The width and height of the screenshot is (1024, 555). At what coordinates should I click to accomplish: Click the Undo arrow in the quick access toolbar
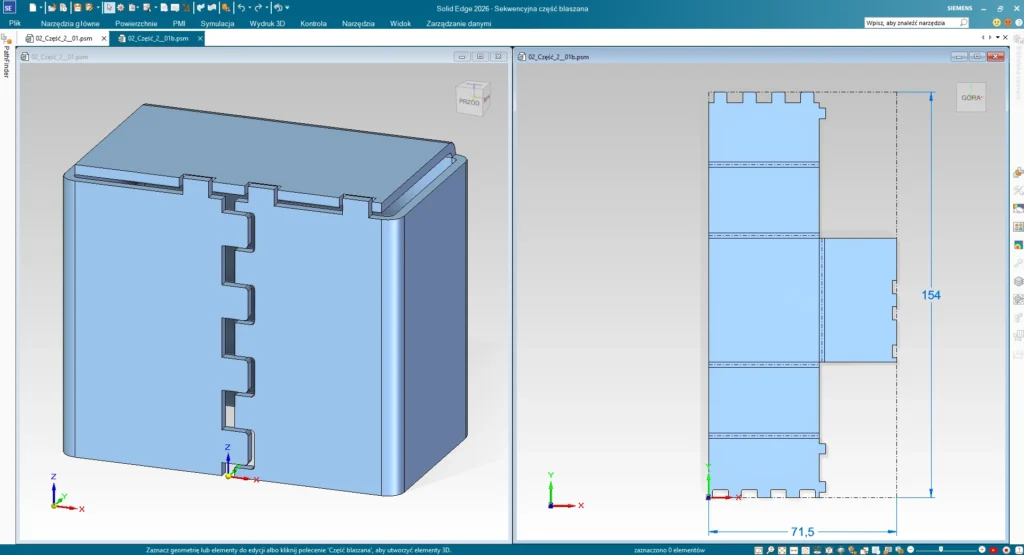241,7
